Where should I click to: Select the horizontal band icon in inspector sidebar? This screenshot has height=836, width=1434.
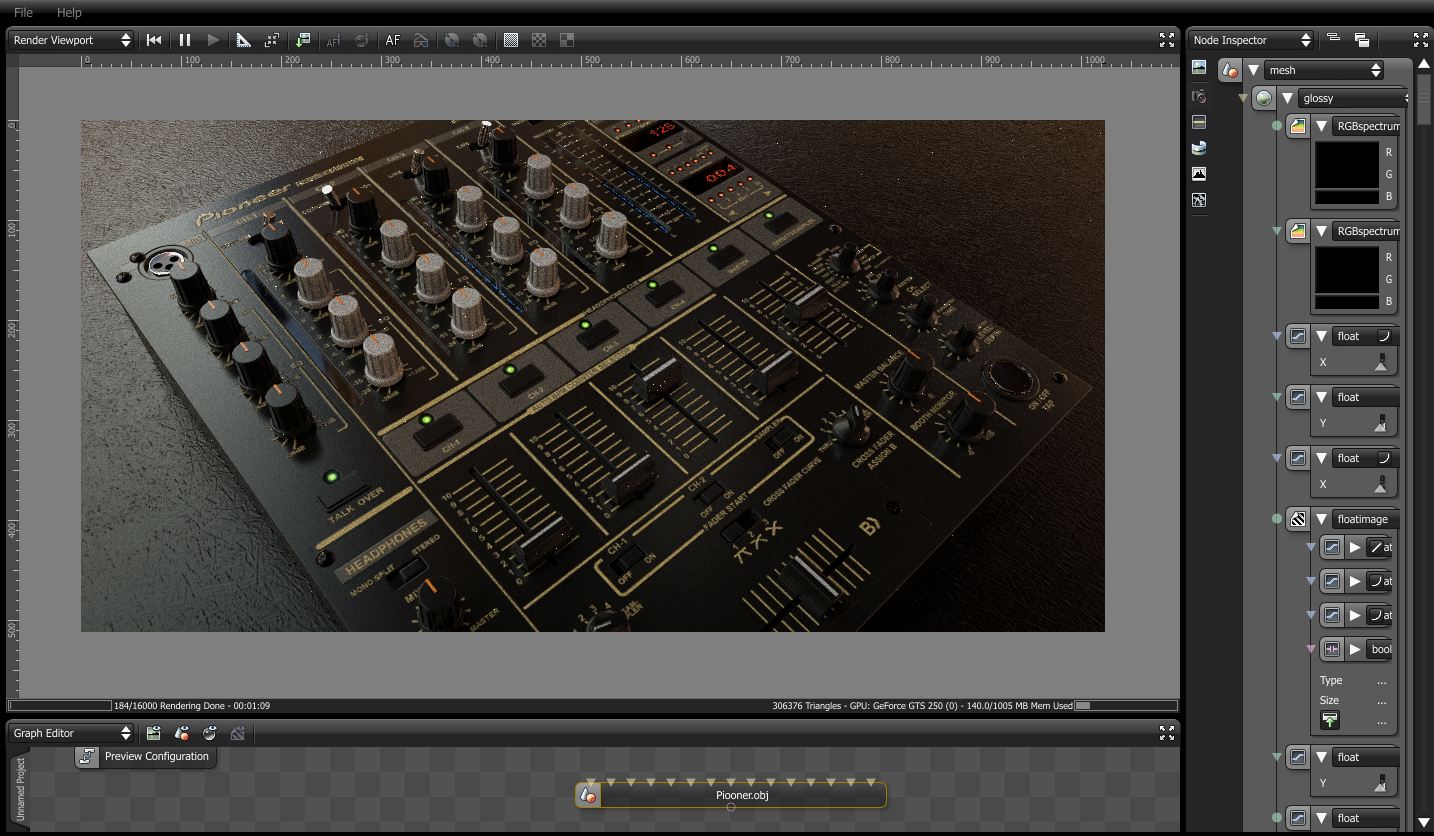coord(1199,122)
